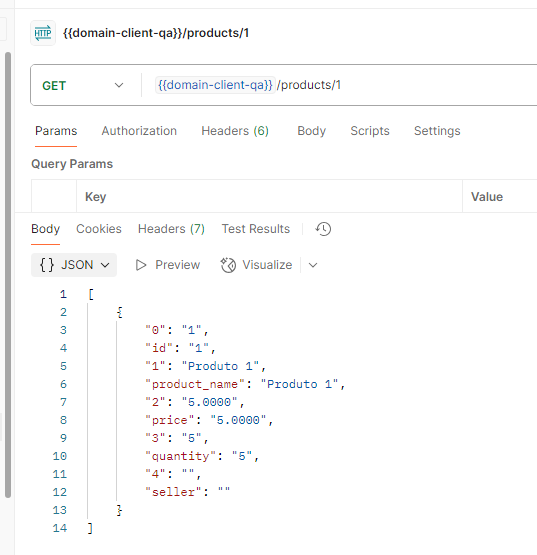View the response Cookies tab

99,229
